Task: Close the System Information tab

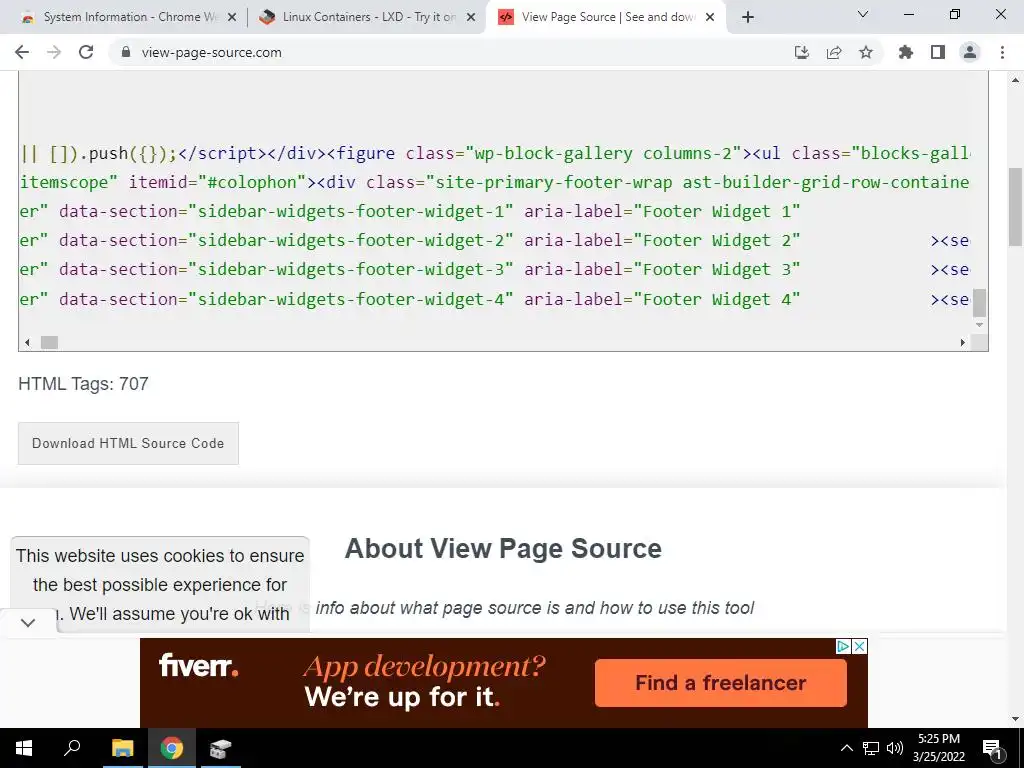Action: (x=231, y=18)
